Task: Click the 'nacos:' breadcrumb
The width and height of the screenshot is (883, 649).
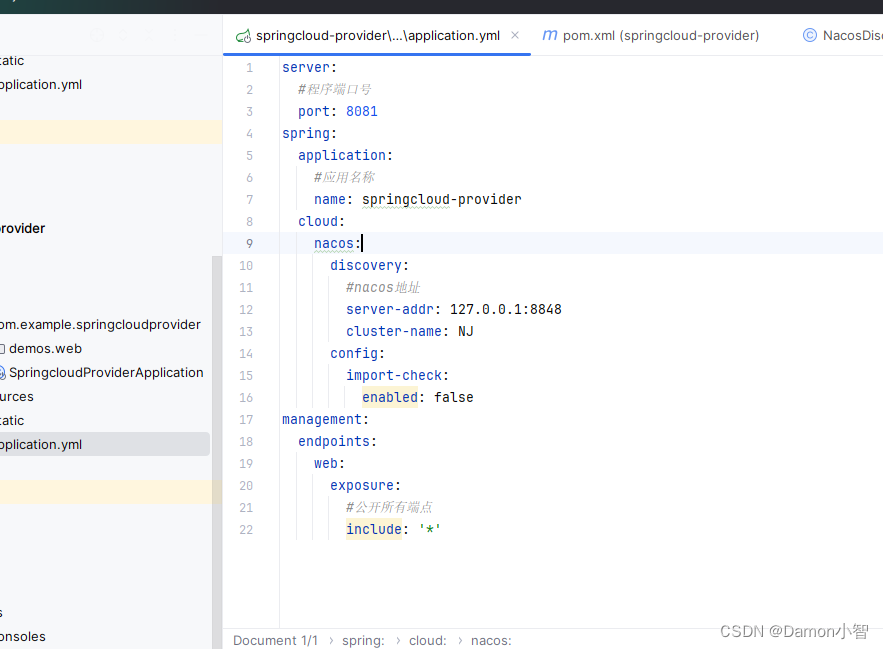Action: 491,641
